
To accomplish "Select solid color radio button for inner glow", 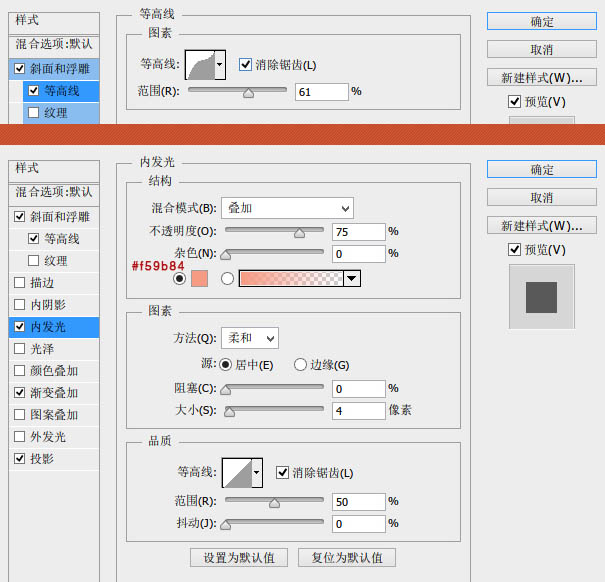I will (x=179, y=278).
